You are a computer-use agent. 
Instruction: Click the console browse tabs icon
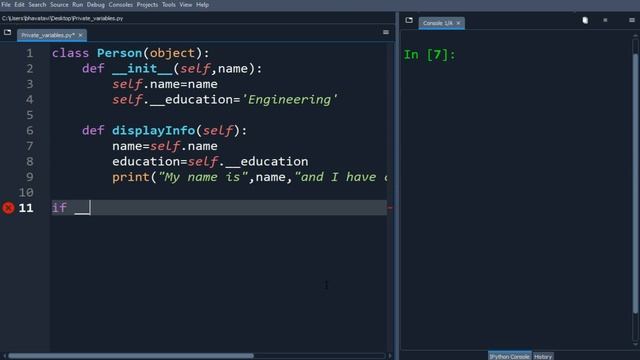[409, 20]
